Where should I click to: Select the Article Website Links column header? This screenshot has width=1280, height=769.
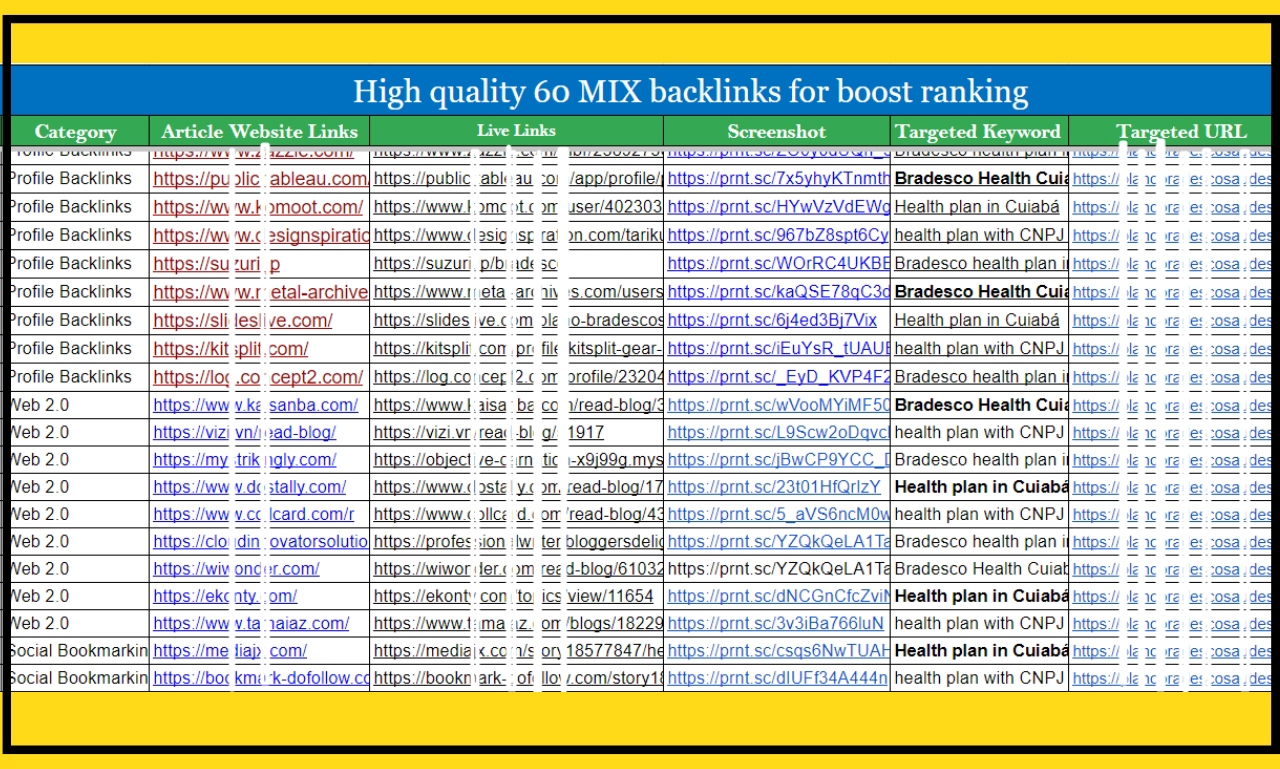[x=259, y=132]
